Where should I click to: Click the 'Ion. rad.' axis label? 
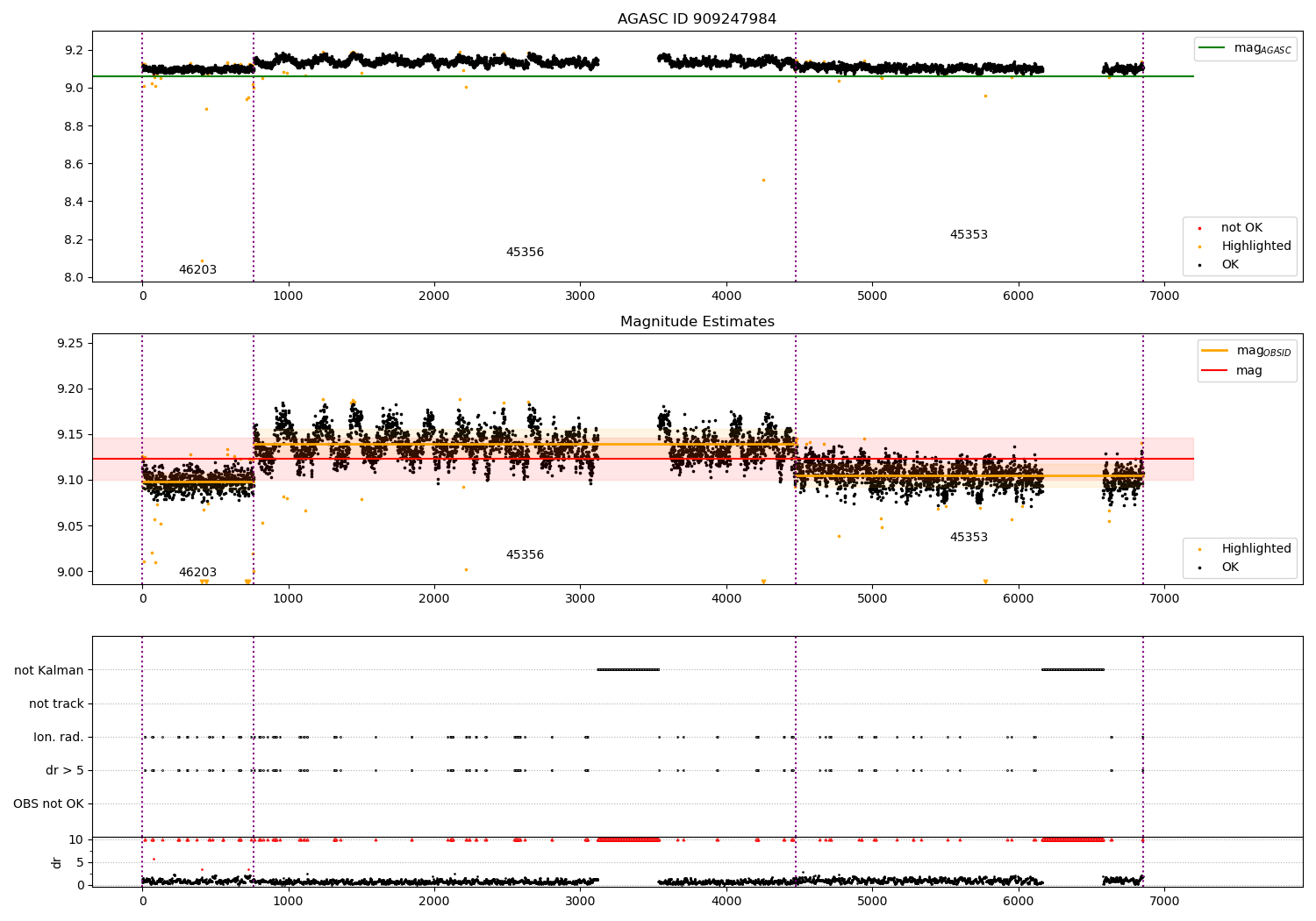59,737
